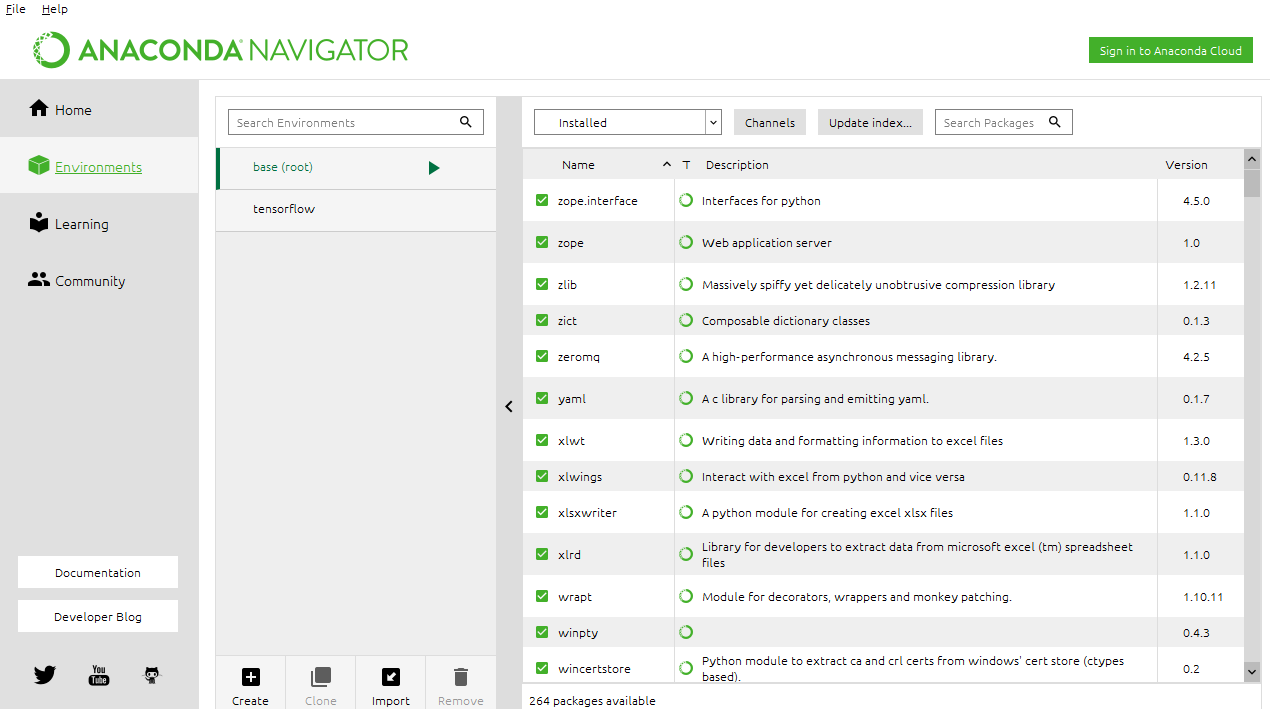This screenshot has height=709, width=1270.
Task: Toggle the xlrd package checkbox
Action: pyautogui.click(x=542, y=554)
